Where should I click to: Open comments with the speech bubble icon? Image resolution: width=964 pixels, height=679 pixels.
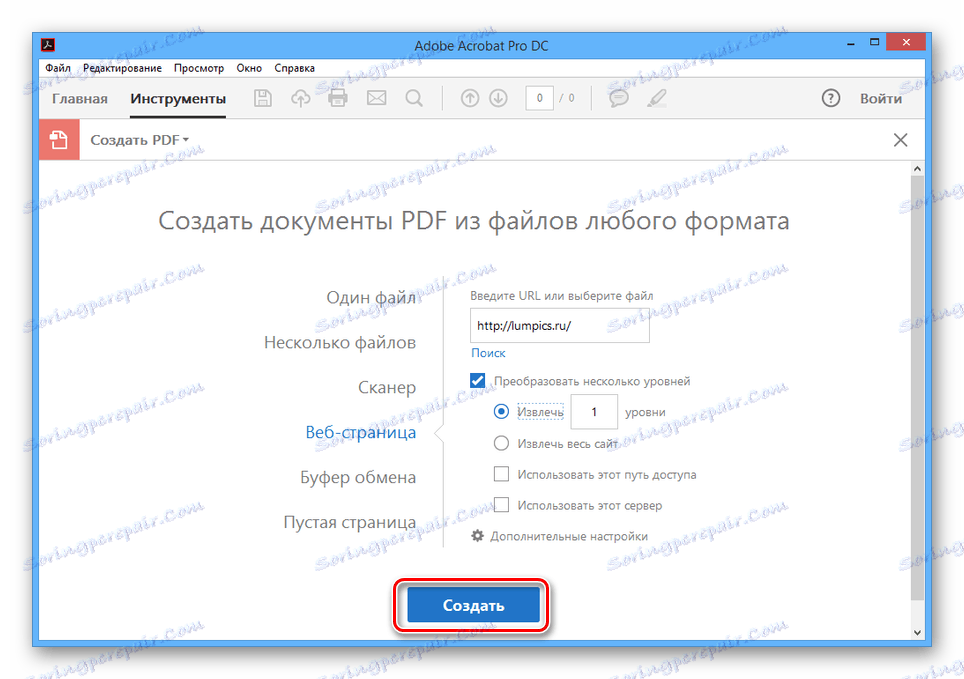pyautogui.click(x=618, y=97)
